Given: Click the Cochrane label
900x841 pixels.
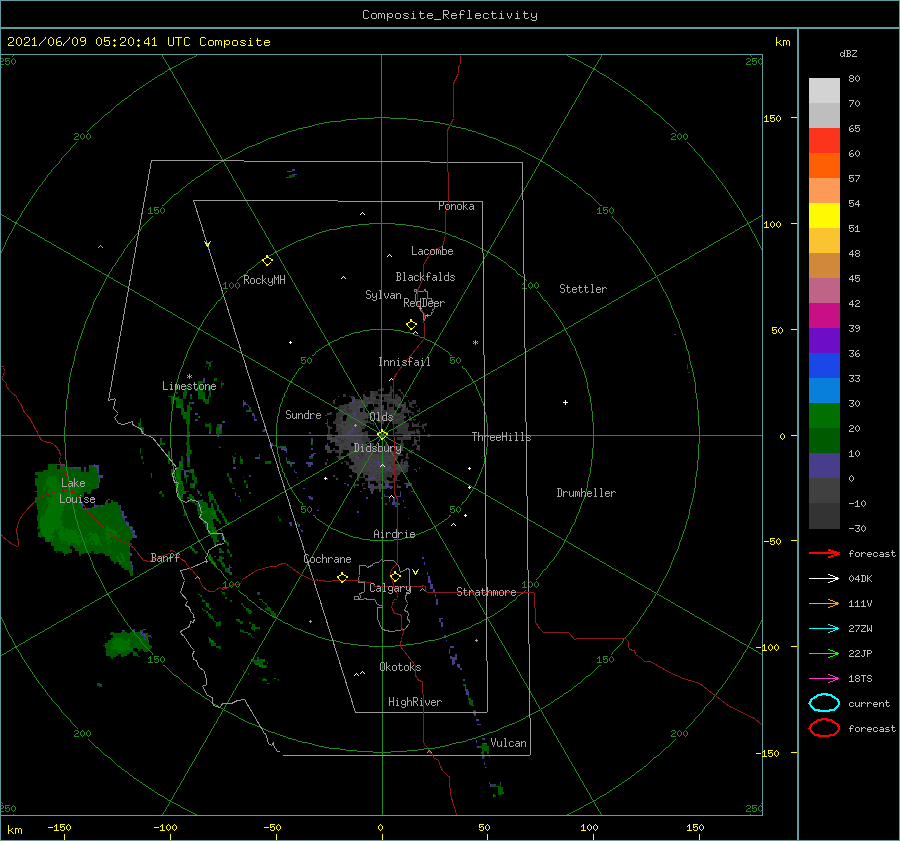Looking at the screenshot, I should pyautogui.click(x=327, y=559).
